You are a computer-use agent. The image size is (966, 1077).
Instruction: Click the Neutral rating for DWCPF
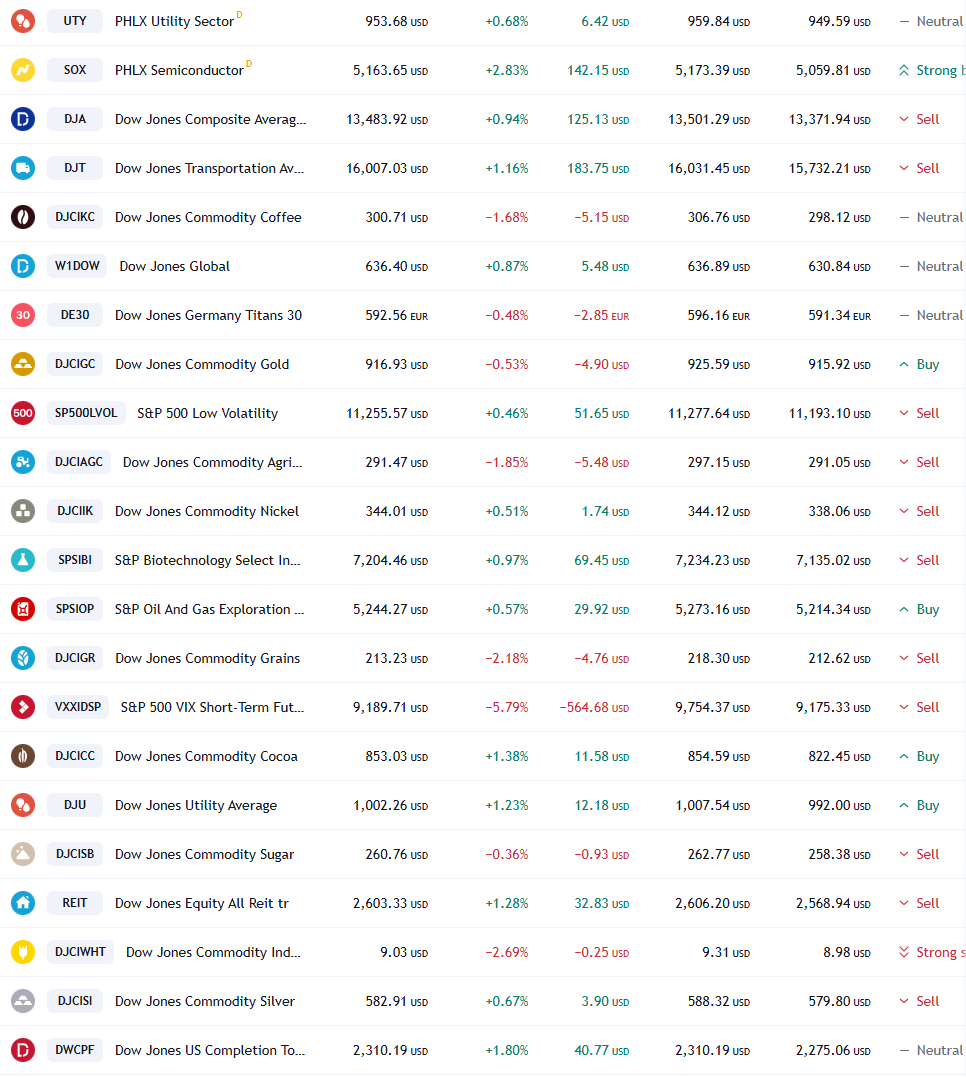pos(932,1050)
